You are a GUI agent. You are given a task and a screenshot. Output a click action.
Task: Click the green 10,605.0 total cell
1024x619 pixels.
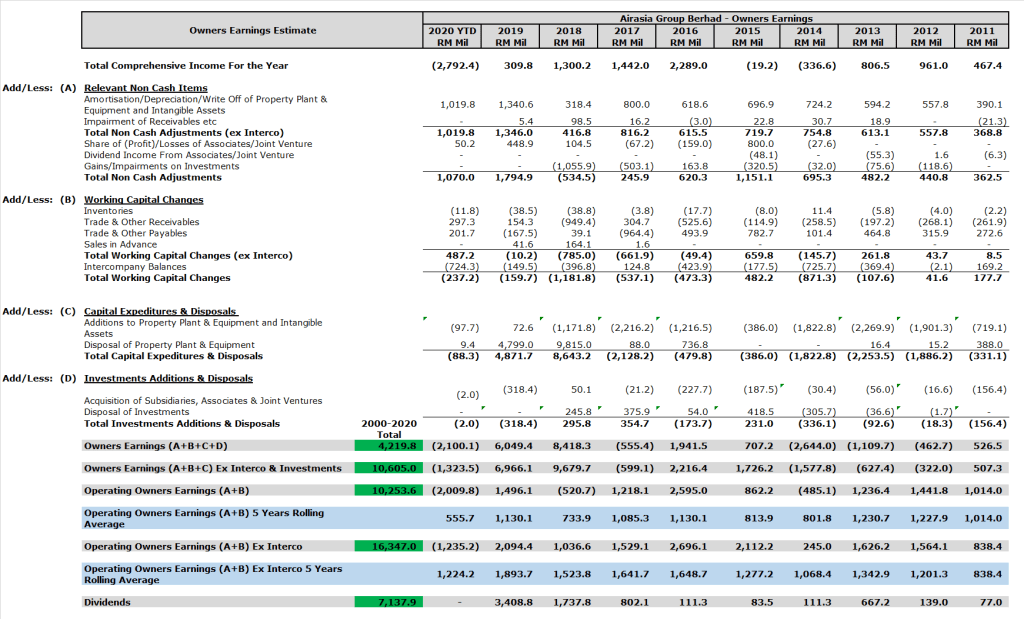point(390,468)
